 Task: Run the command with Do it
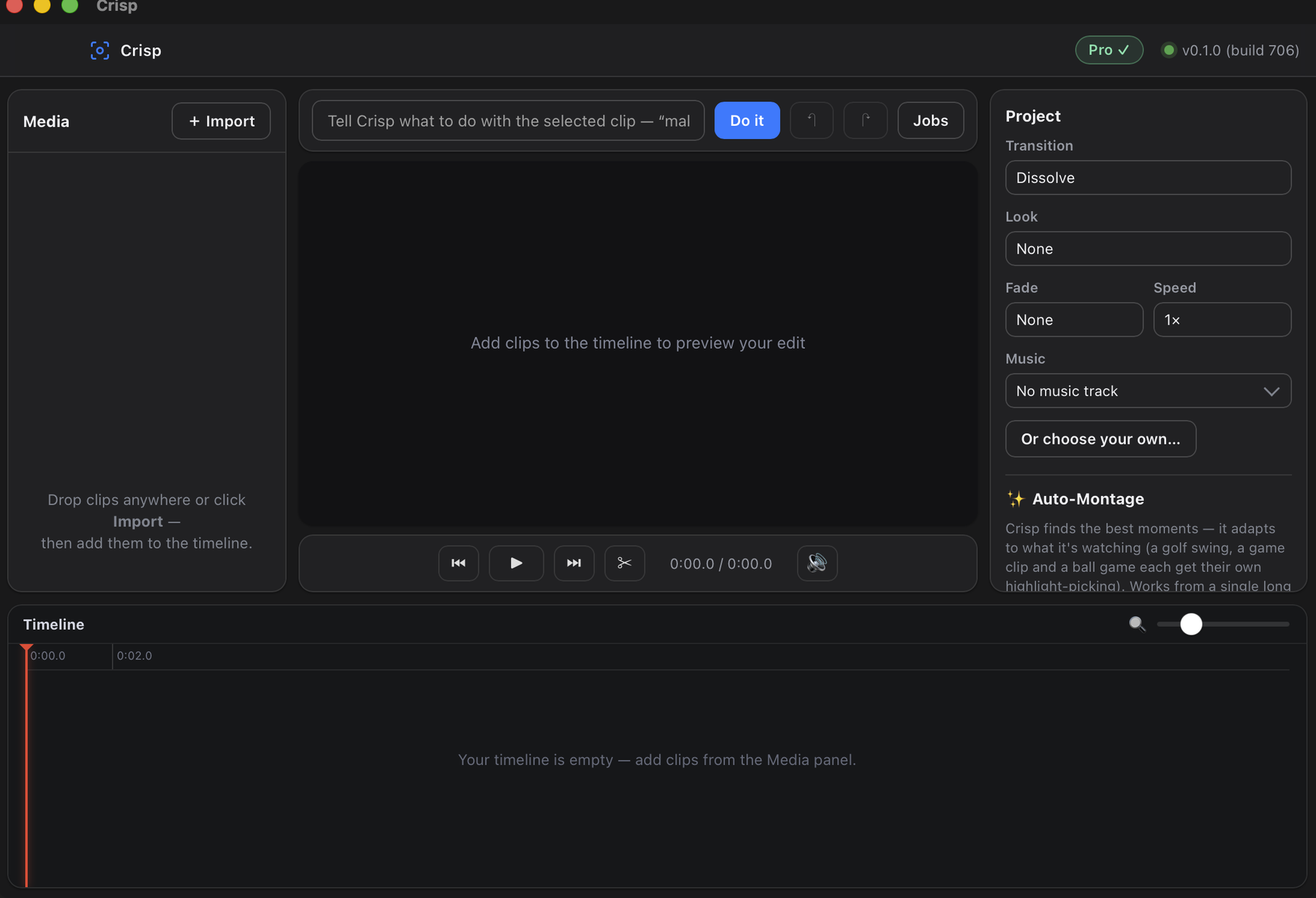[746, 121]
